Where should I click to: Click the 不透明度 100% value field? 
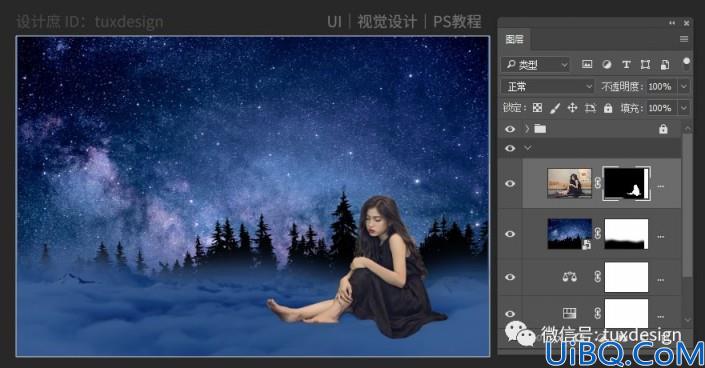point(661,86)
